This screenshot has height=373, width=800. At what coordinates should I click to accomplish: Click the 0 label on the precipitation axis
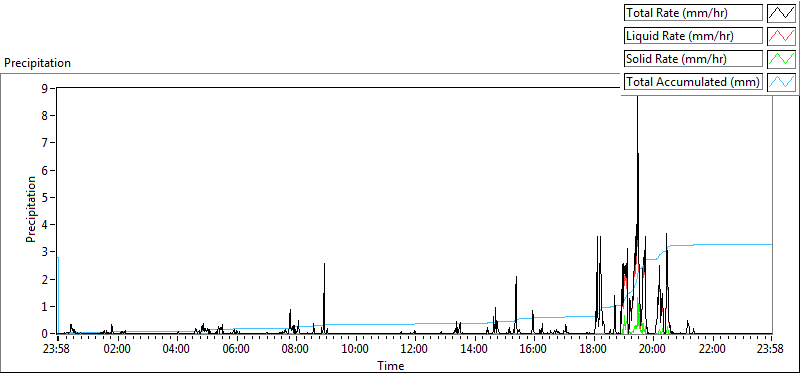[x=45, y=333]
